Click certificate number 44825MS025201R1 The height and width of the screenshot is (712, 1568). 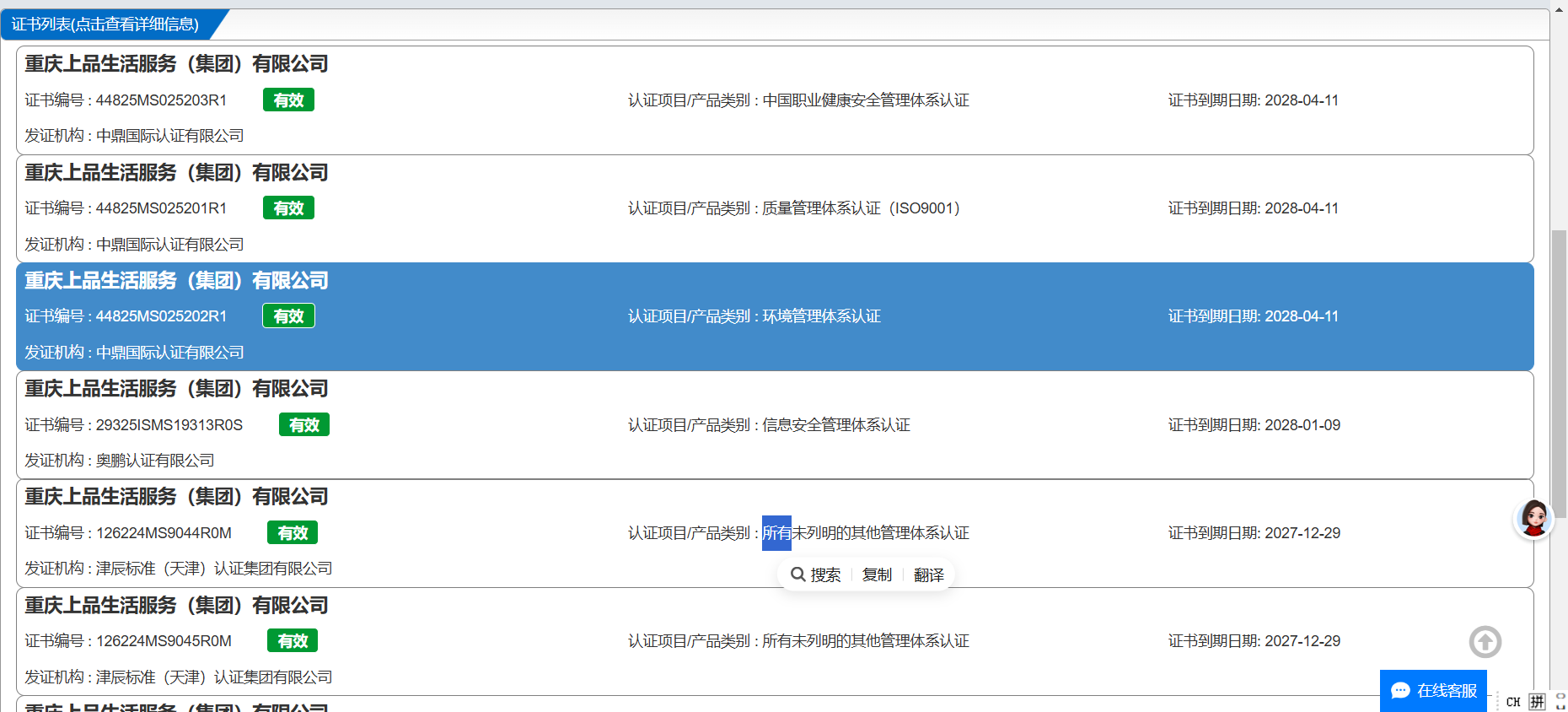(x=161, y=208)
